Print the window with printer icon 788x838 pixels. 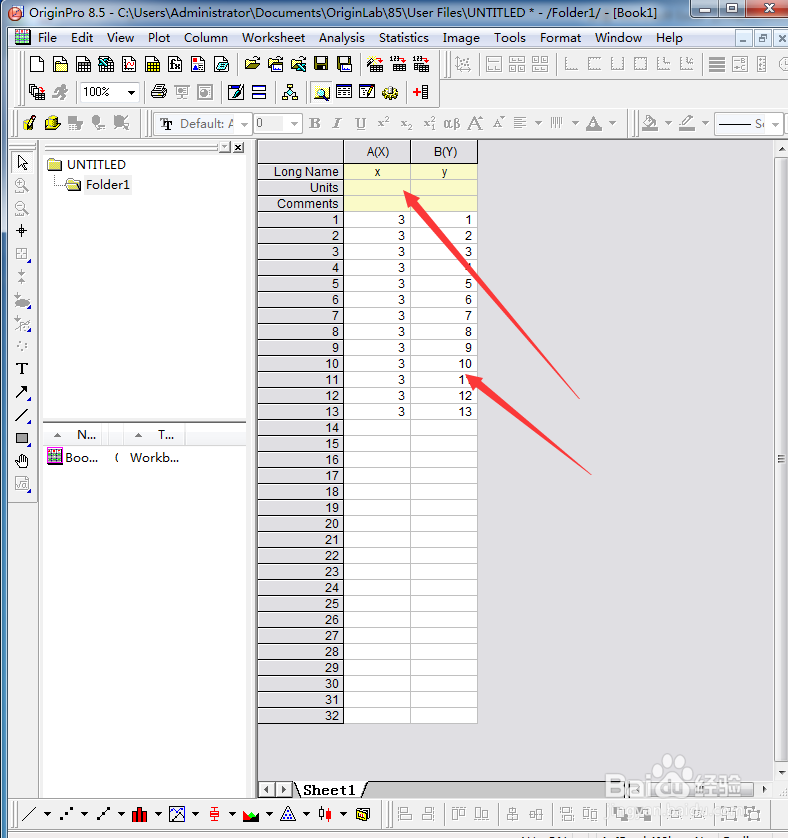159,92
